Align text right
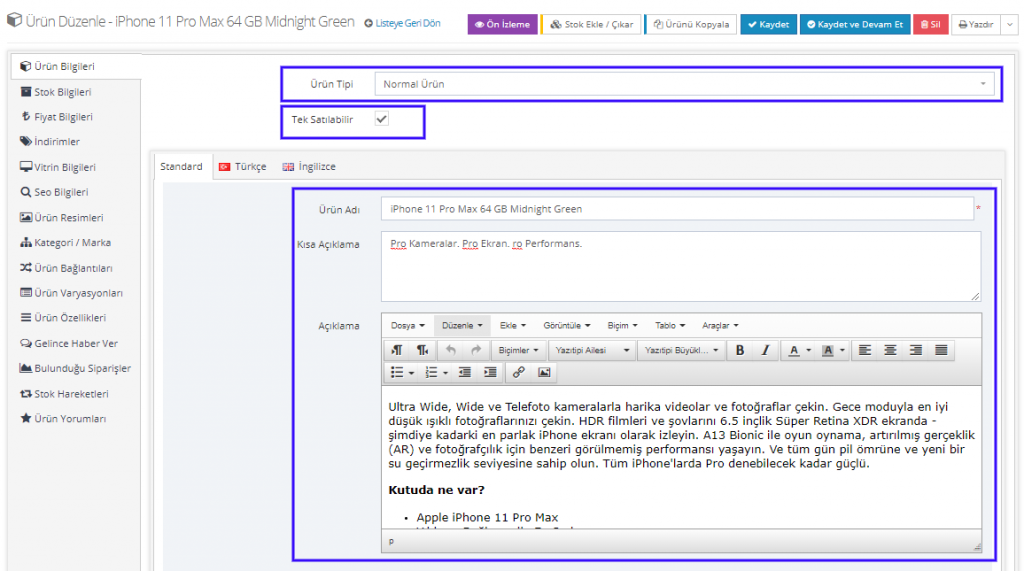 [x=916, y=350]
